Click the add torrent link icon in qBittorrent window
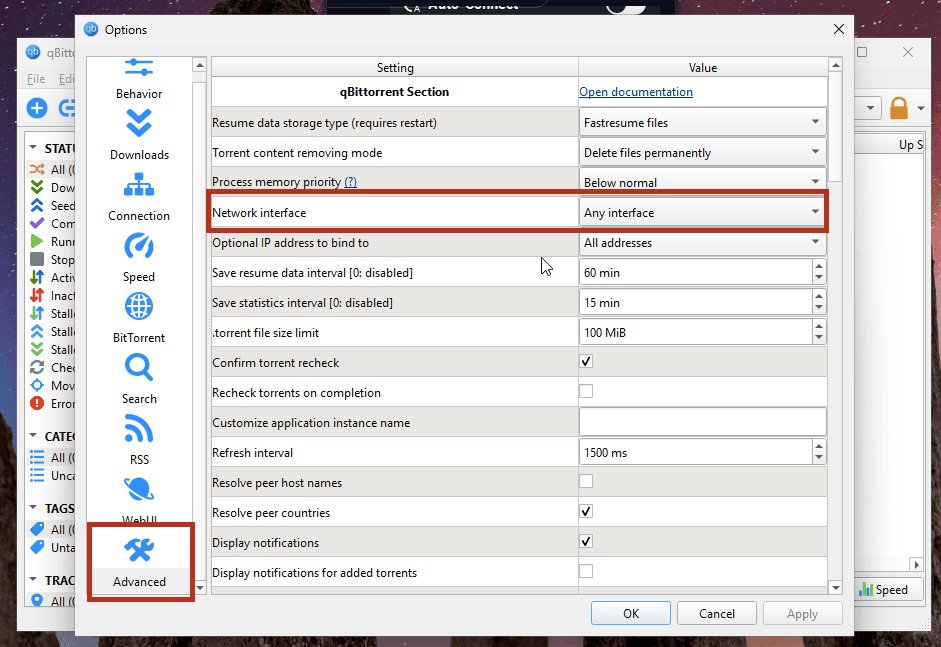Viewport: 941px width, 647px height. (66, 109)
